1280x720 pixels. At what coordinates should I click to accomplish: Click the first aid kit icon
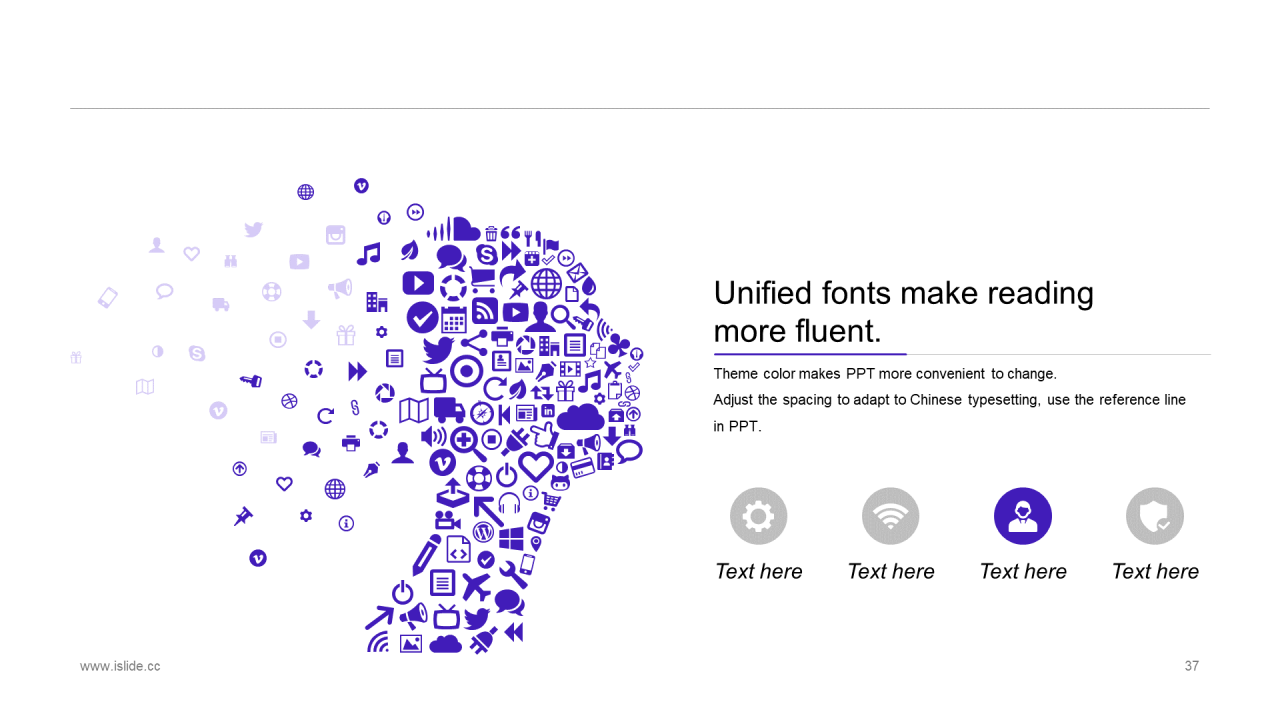click(x=532, y=258)
